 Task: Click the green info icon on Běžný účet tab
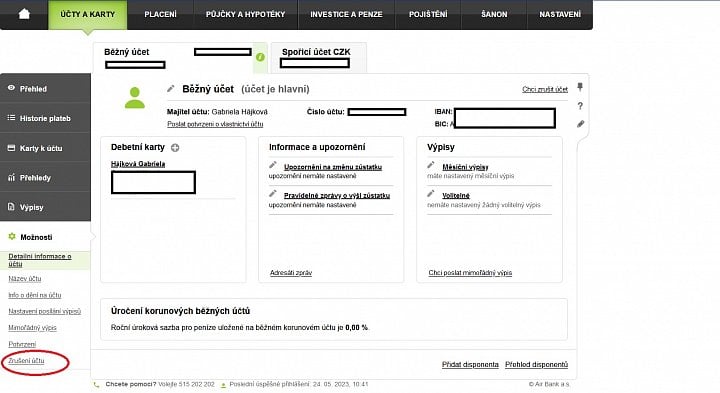tap(260, 57)
